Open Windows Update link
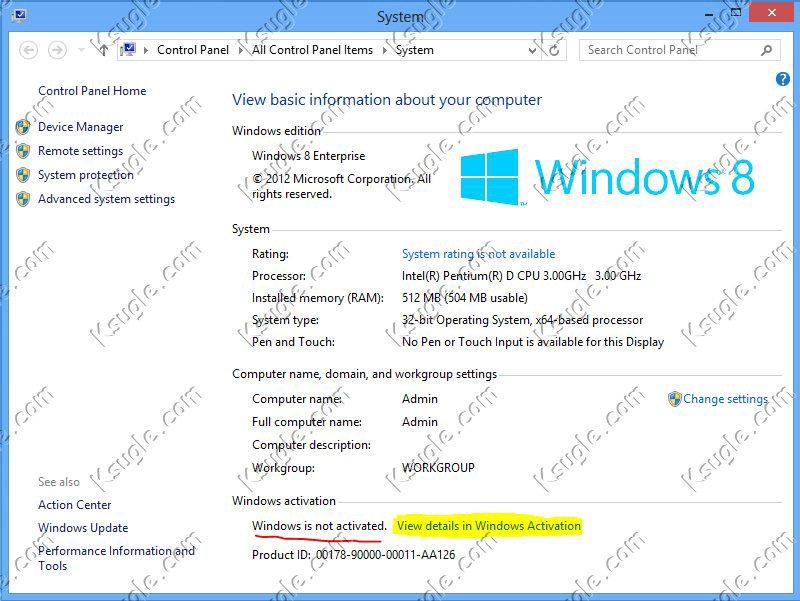This screenshot has height=601, width=800. pos(83,528)
